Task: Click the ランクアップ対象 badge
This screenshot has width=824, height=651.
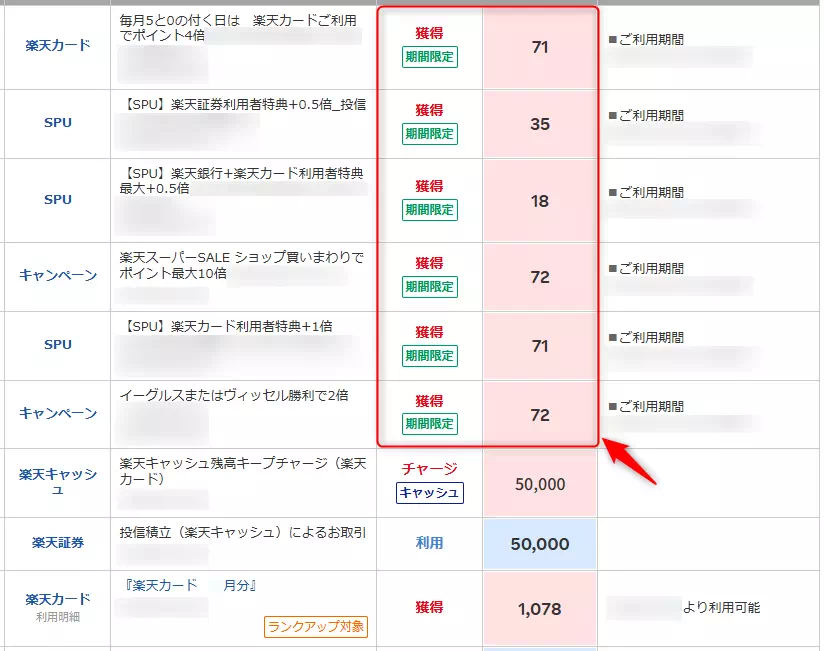Action: 314,627
